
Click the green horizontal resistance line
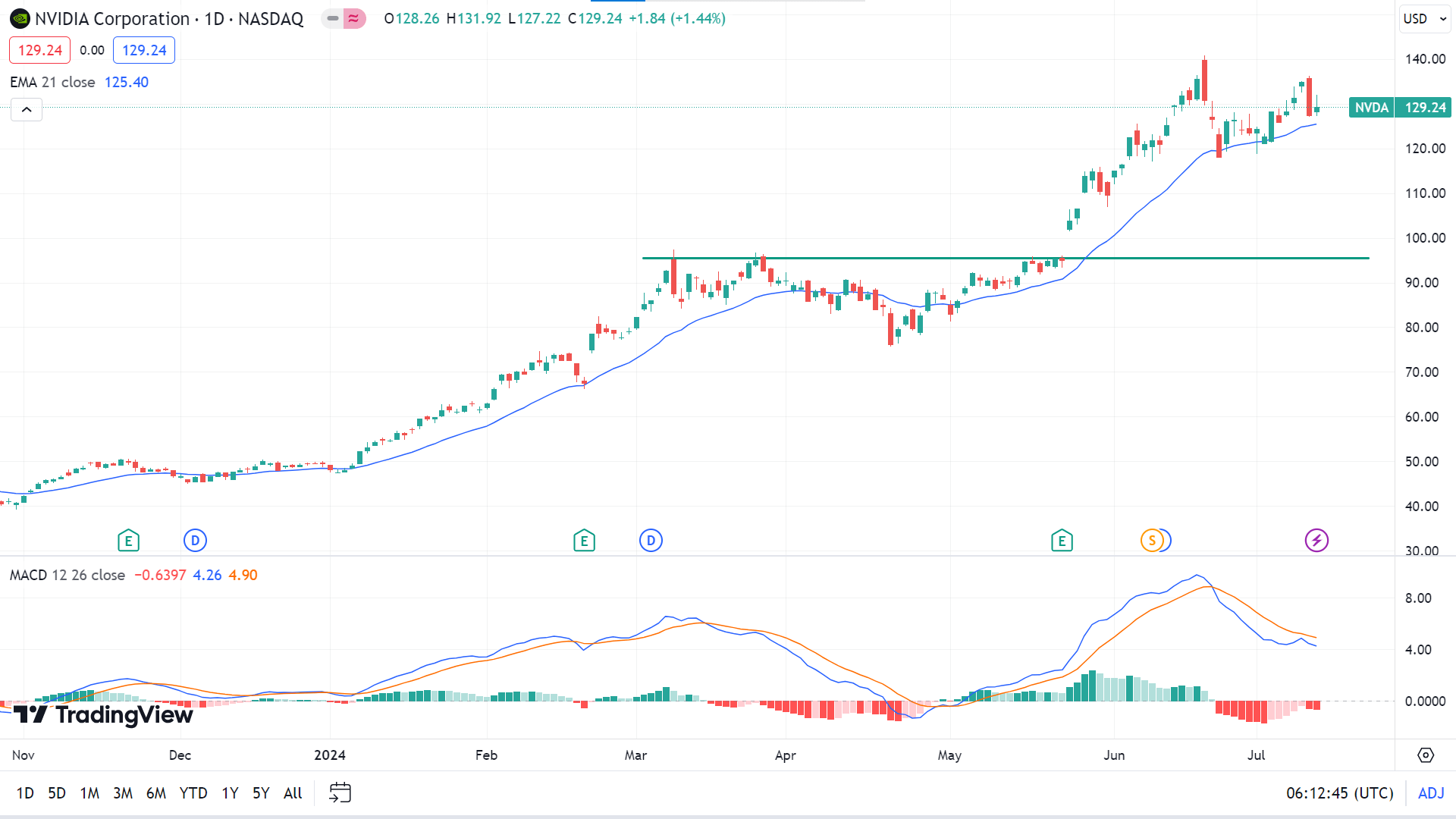tap(1006, 259)
